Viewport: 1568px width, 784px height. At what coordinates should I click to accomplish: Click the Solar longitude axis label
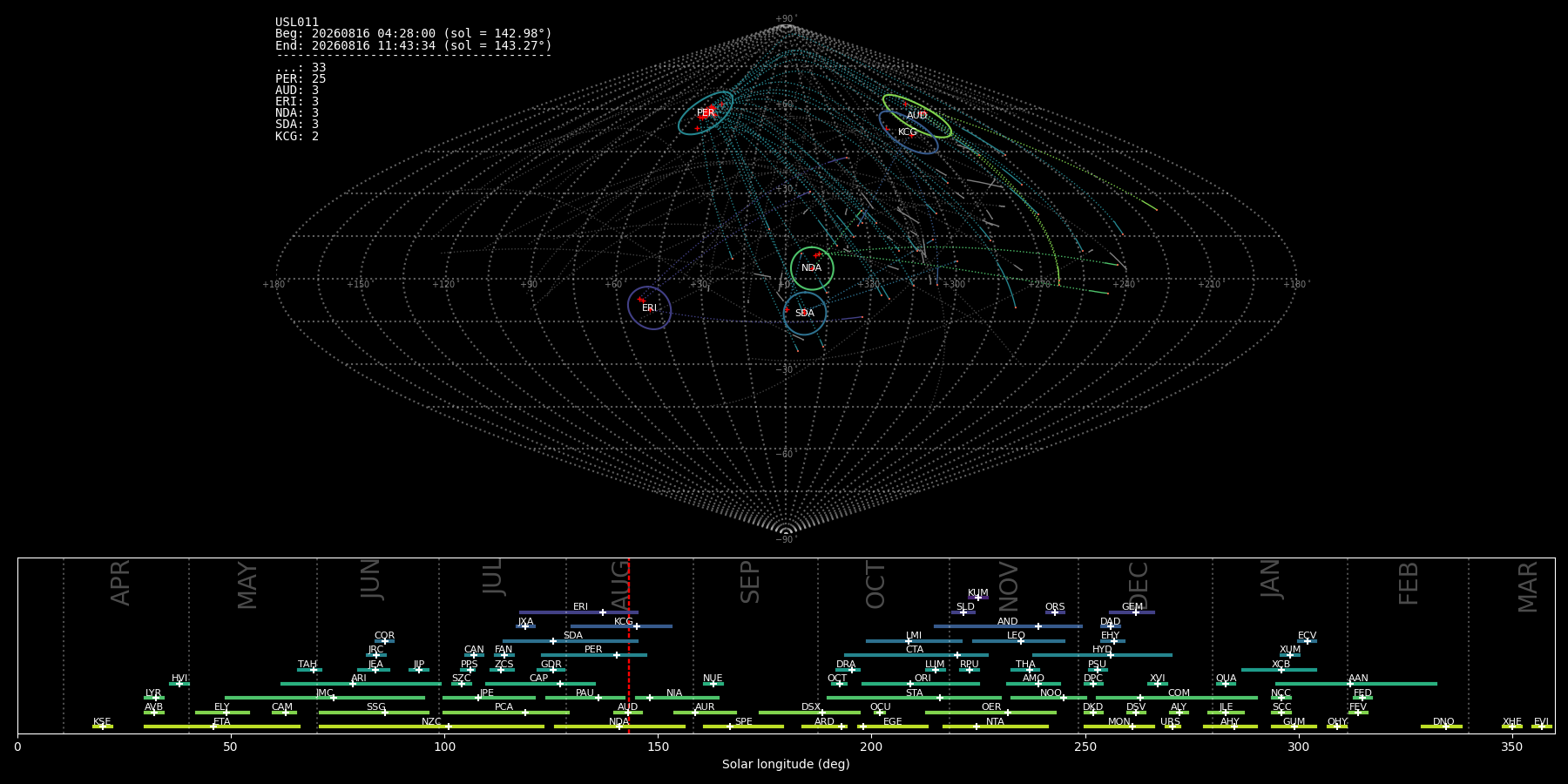786,764
